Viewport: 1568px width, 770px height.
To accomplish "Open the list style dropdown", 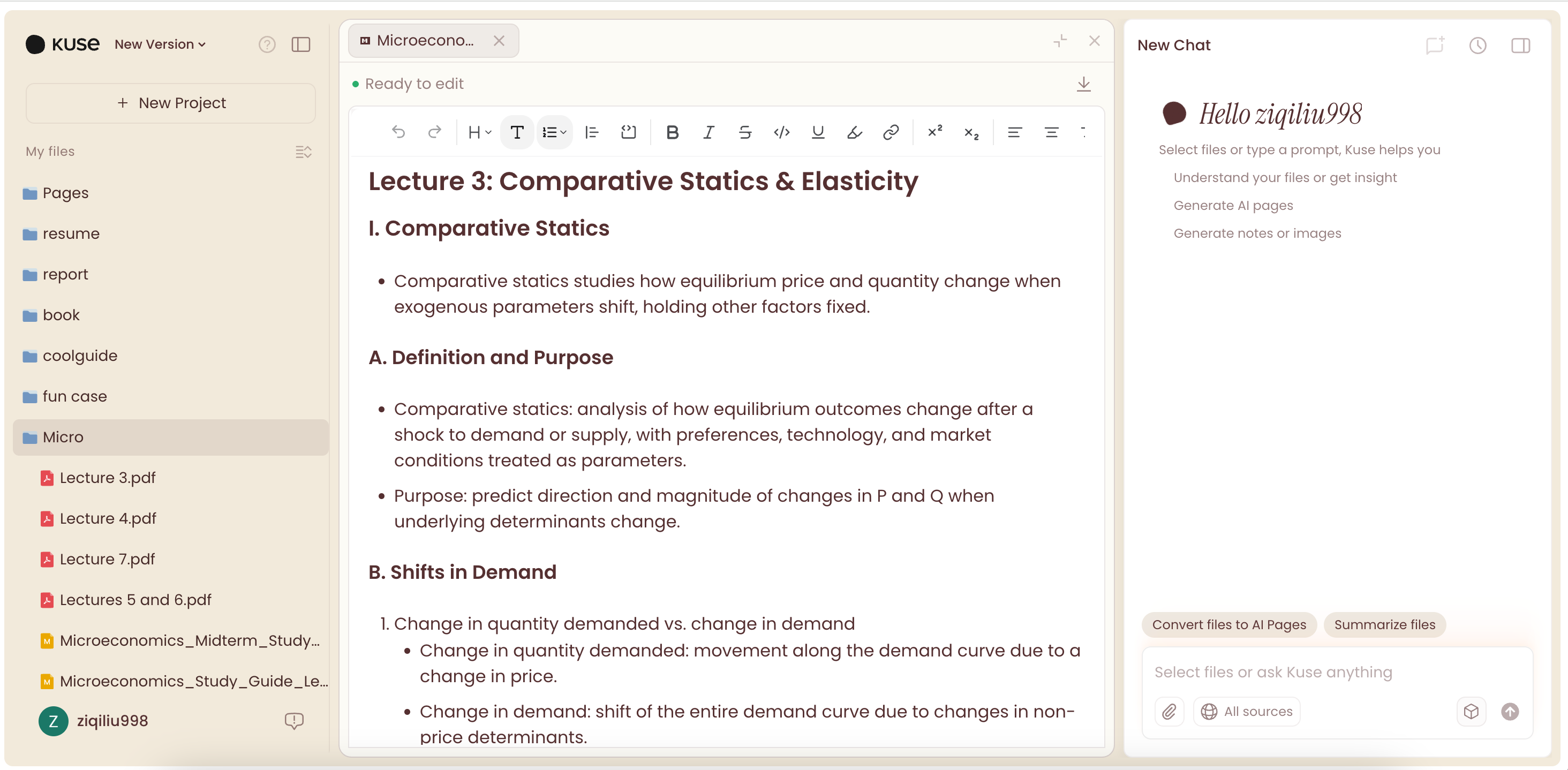I will [554, 132].
